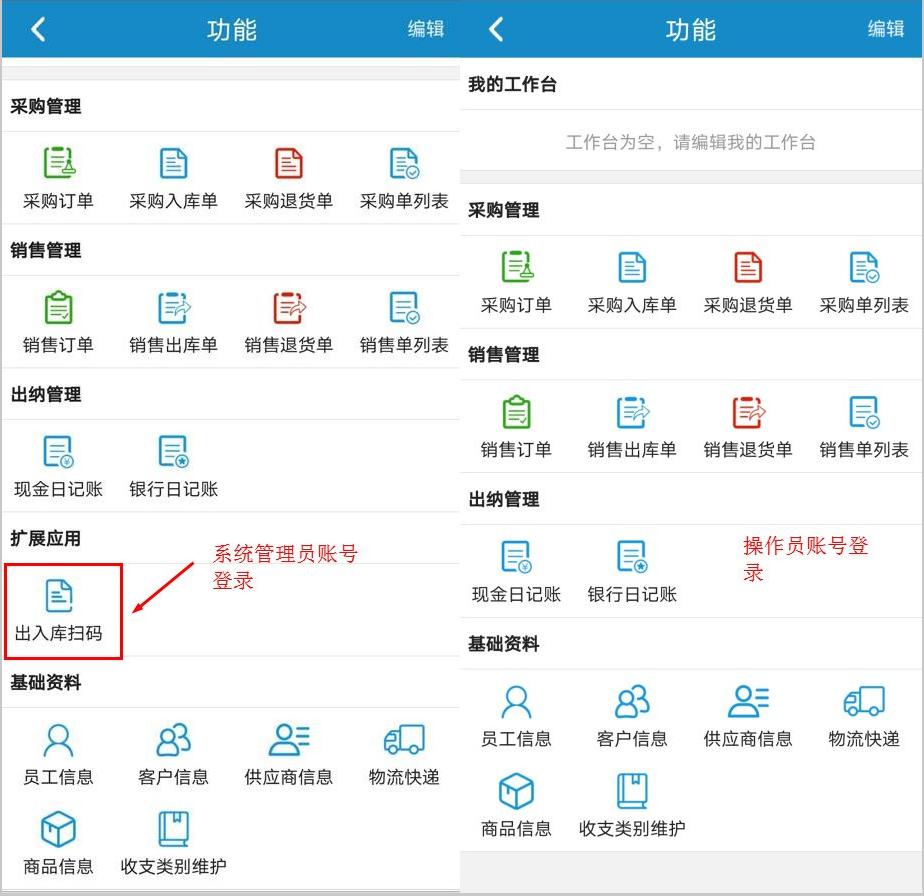Open 物流快递 on the system administrator screen
924x896 pixels.
404,753
